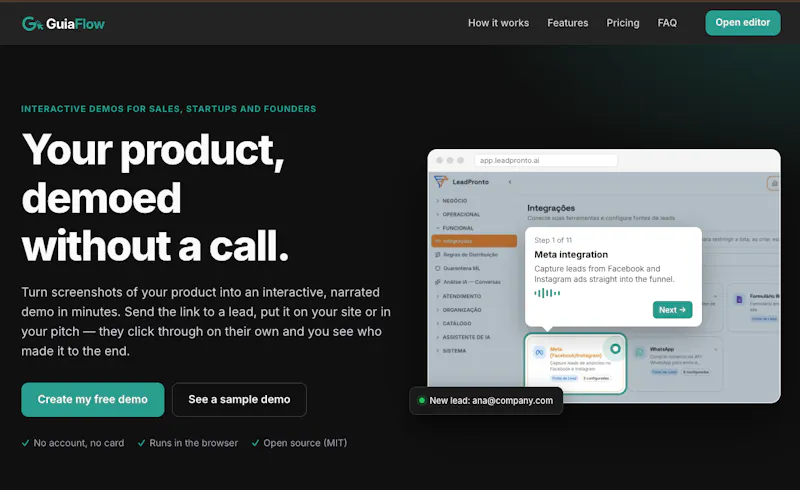Click the audio waveform narration icon
Screen dimensions: 800x490
click(x=547, y=293)
